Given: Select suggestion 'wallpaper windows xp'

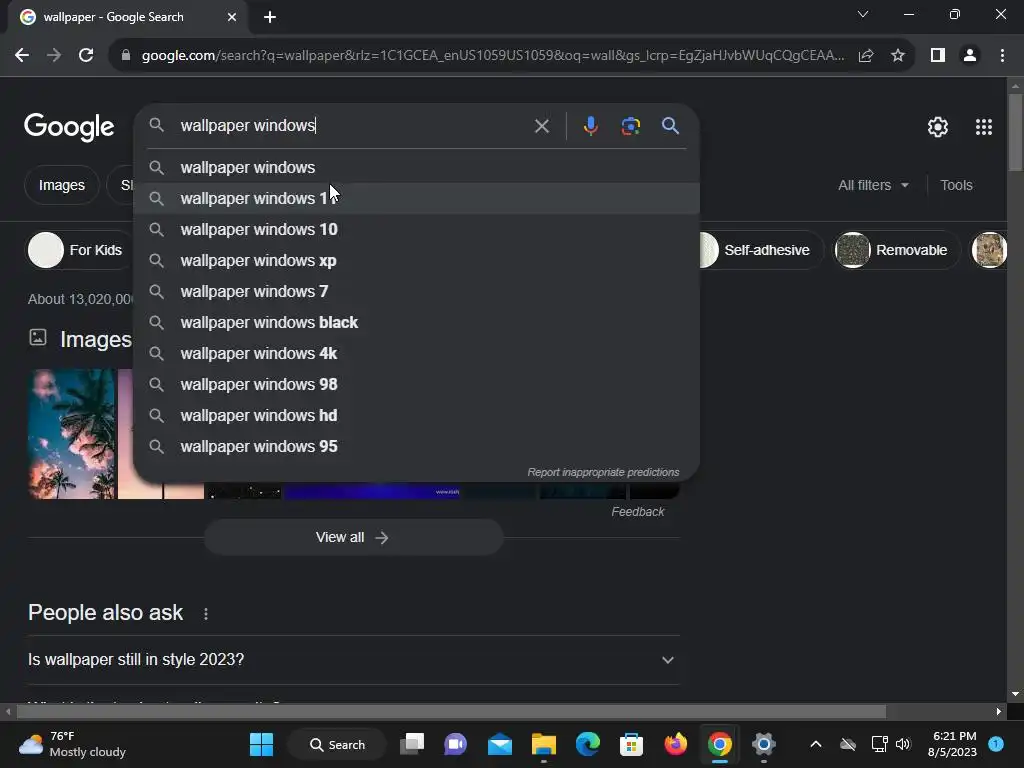Looking at the screenshot, I should coord(416,261).
